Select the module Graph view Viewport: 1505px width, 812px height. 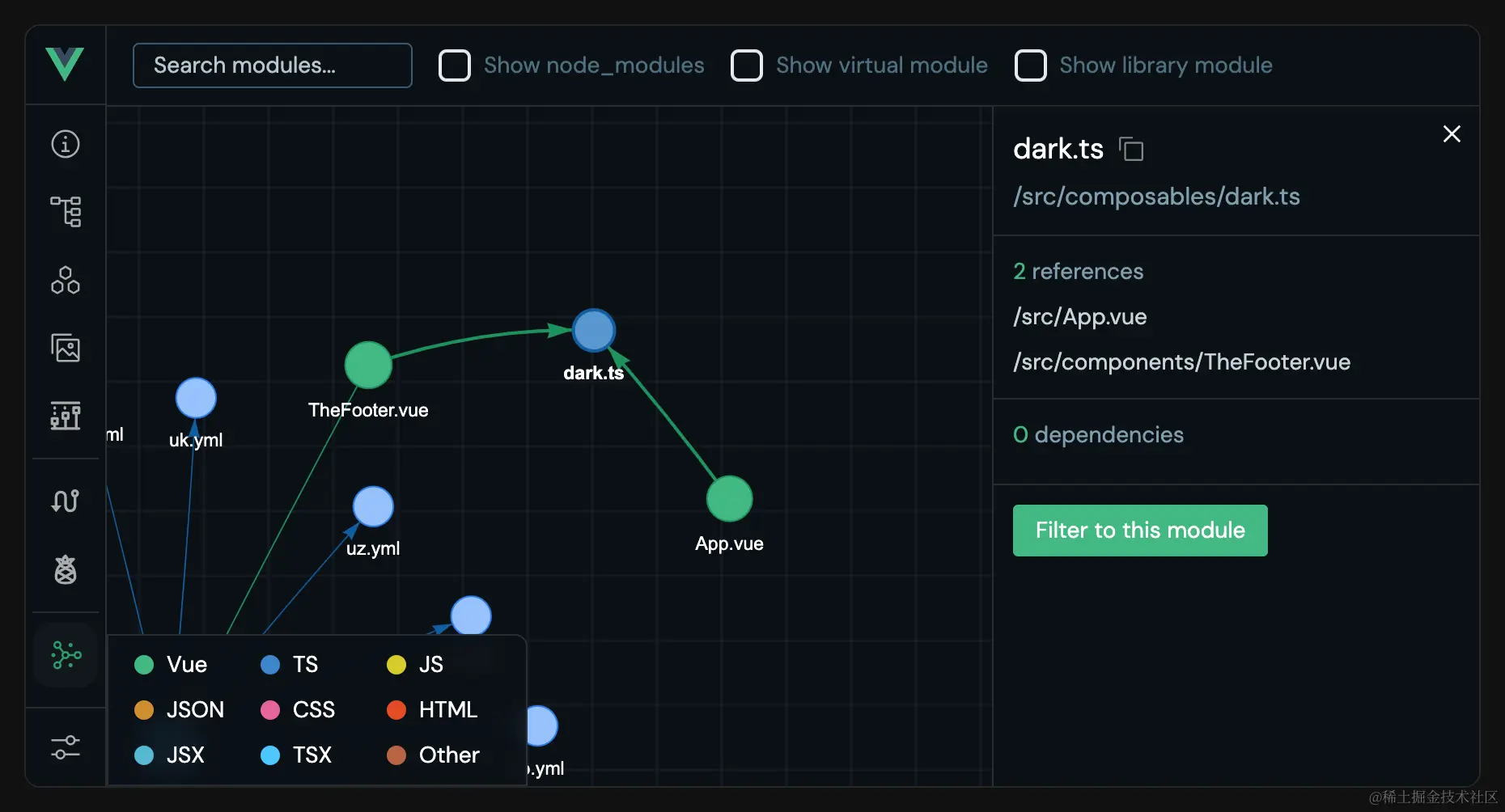65,655
